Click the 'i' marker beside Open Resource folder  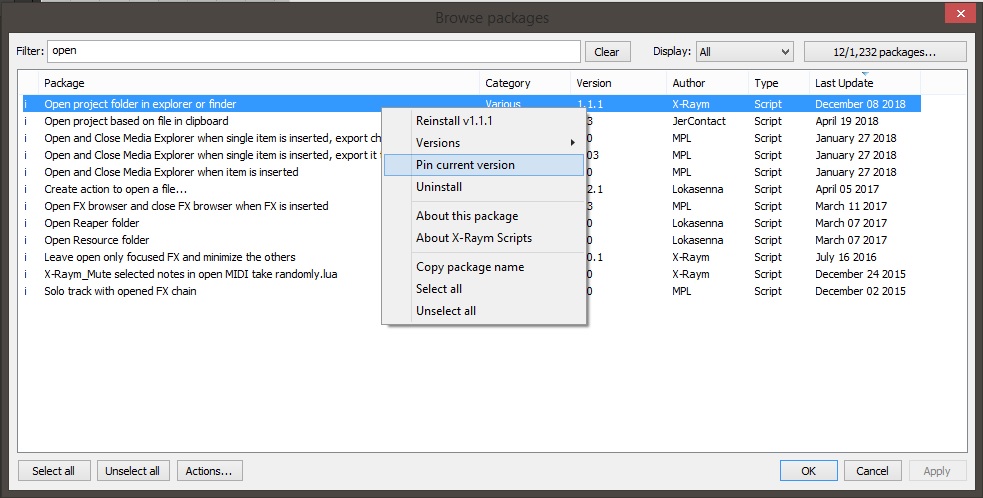pyautogui.click(x=26, y=240)
